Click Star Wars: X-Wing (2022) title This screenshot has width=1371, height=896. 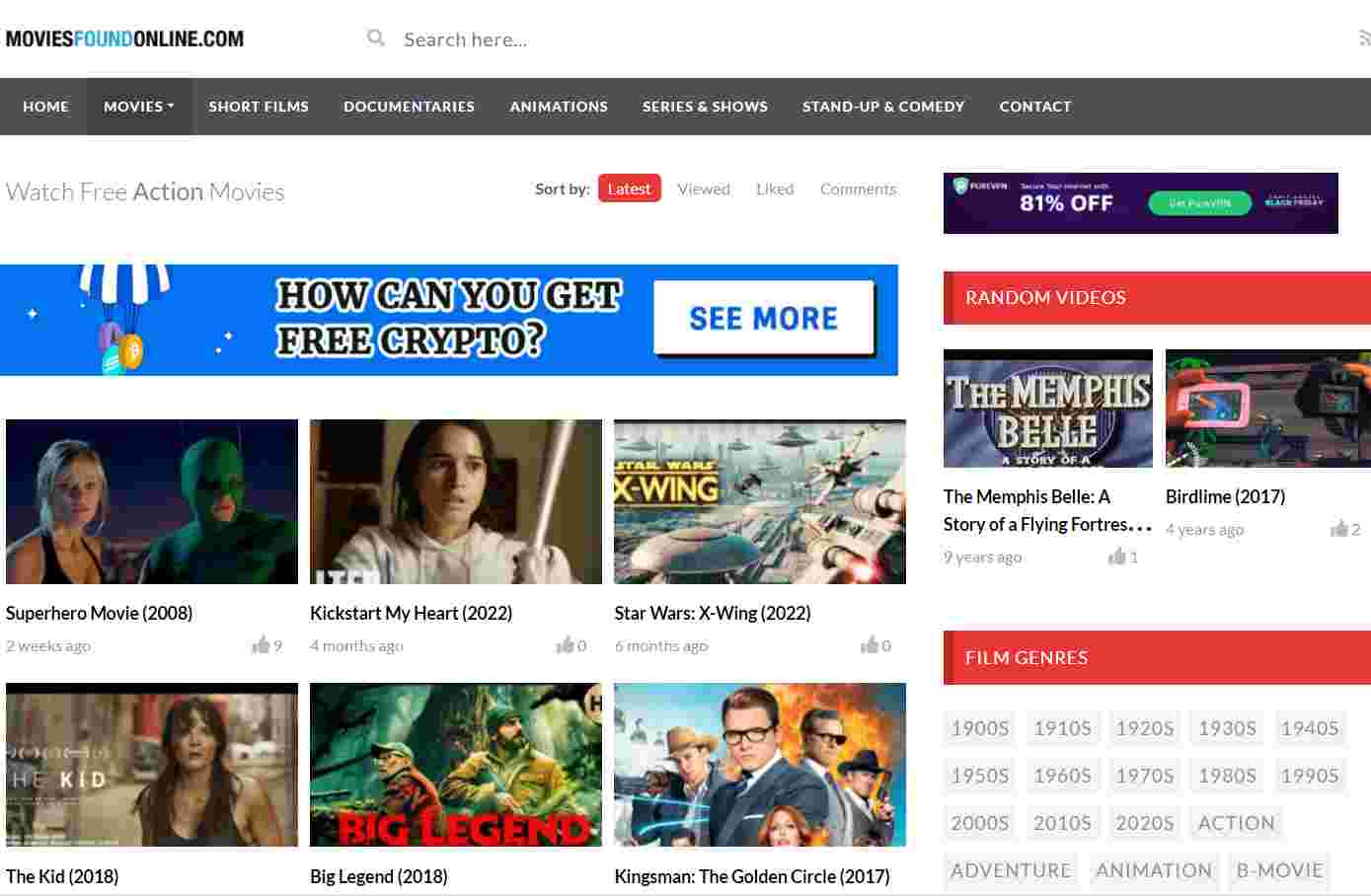[x=713, y=613]
